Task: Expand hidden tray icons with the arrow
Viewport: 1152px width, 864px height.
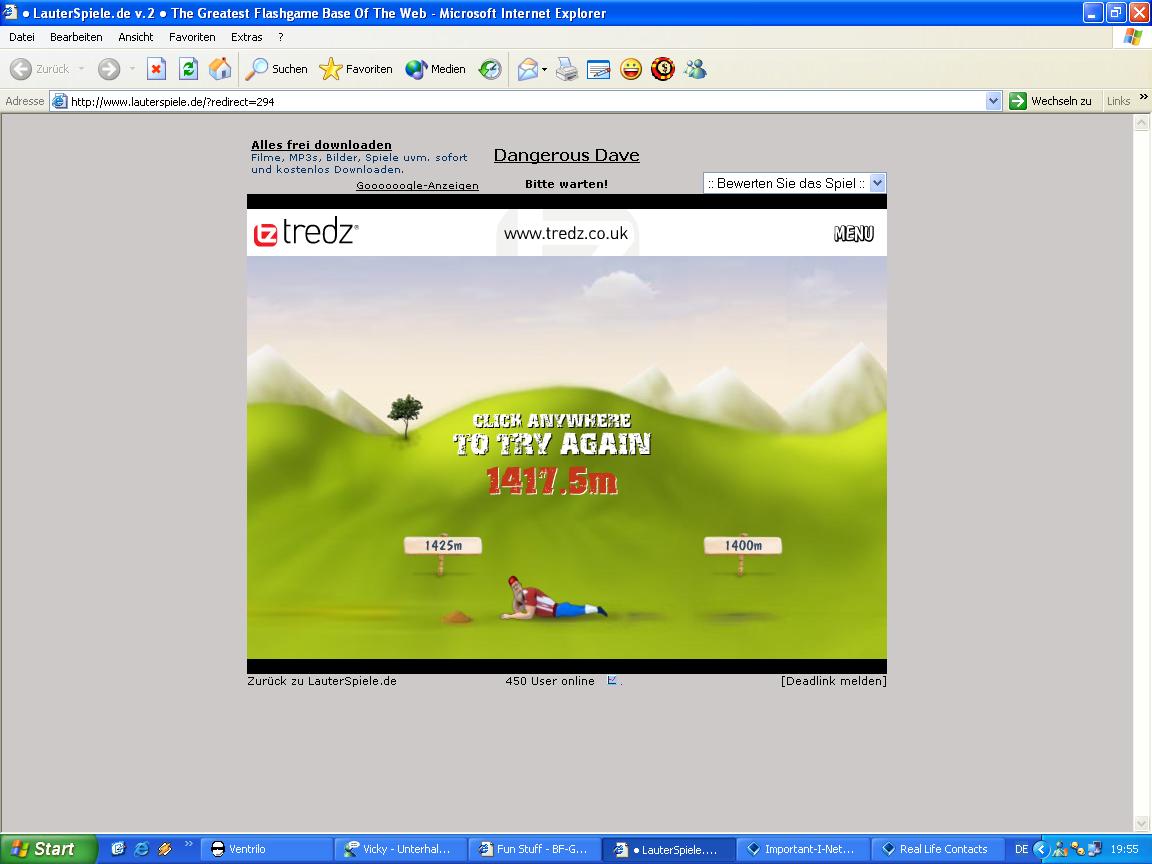Action: (x=1040, y=849)
